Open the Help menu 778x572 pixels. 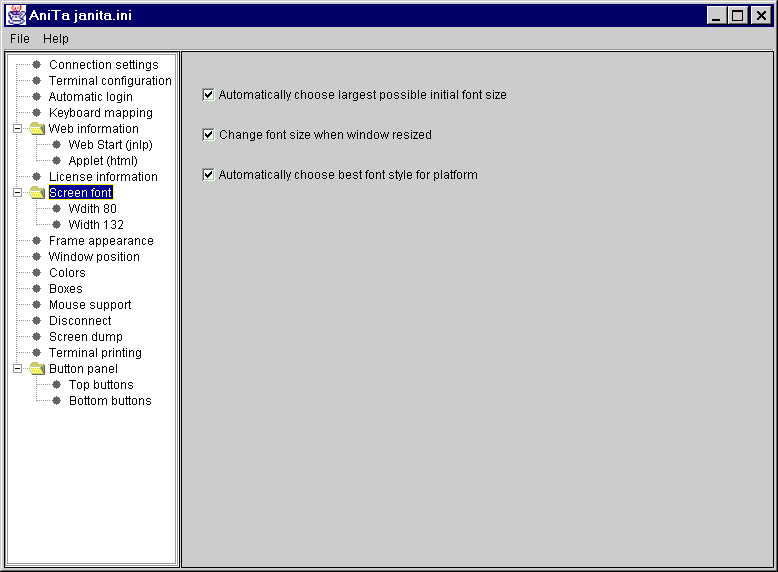point(56,39)
